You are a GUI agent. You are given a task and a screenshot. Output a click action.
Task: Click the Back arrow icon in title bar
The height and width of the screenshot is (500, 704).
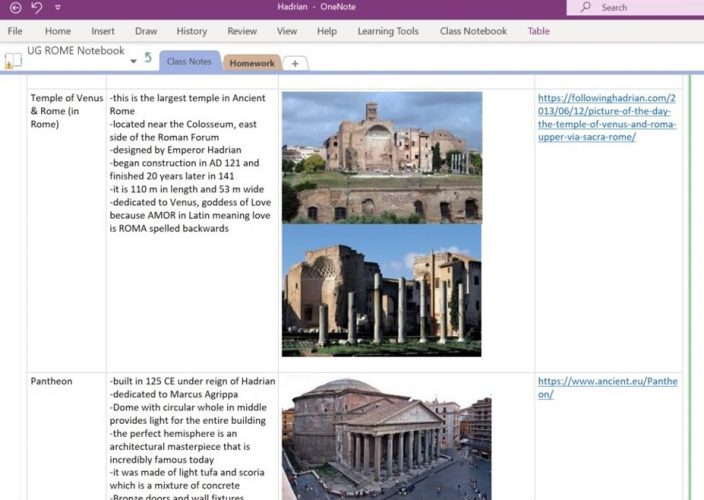tap(15, 8)
